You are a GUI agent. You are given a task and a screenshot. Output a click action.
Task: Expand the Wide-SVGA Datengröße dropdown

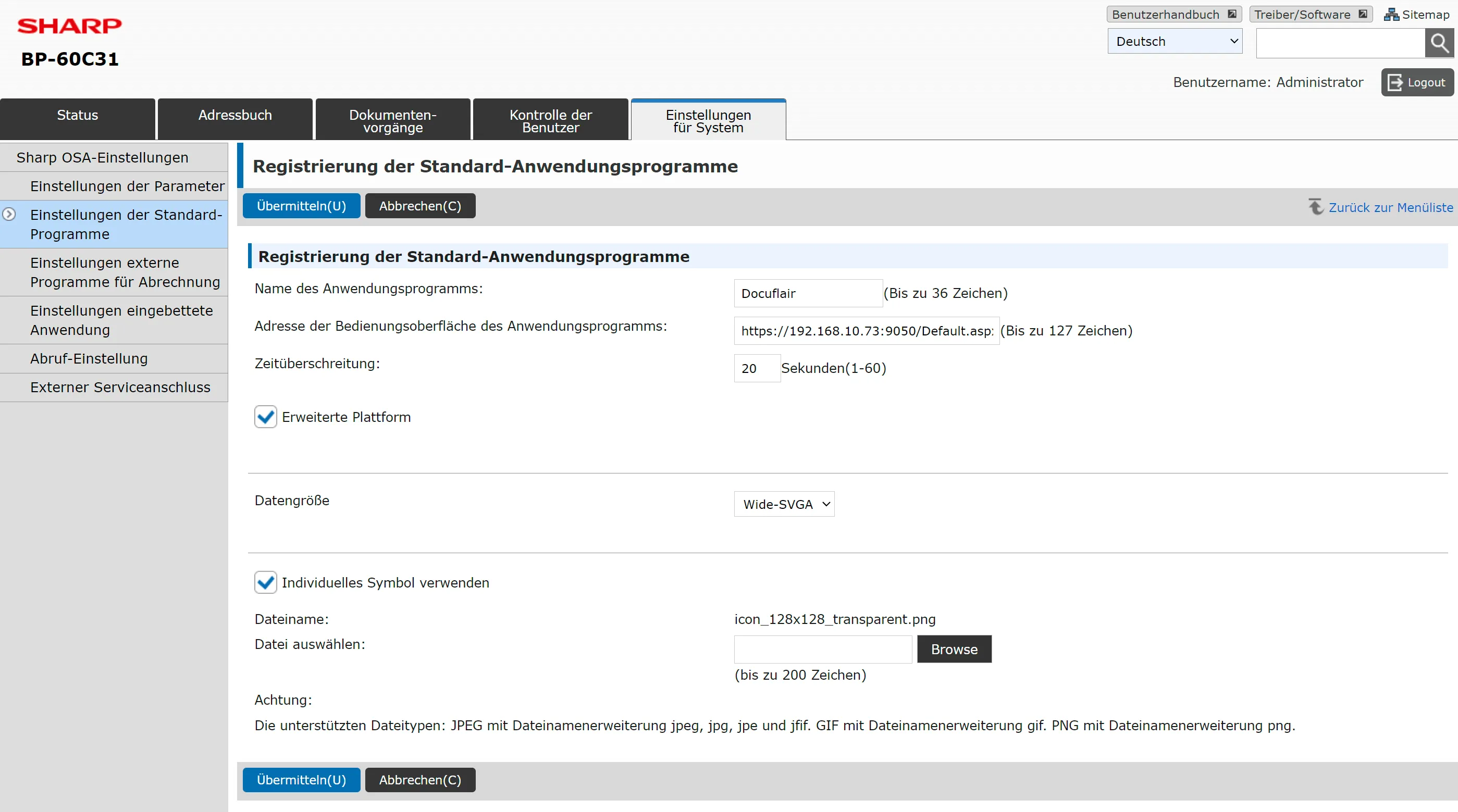(x=784, y=504)
